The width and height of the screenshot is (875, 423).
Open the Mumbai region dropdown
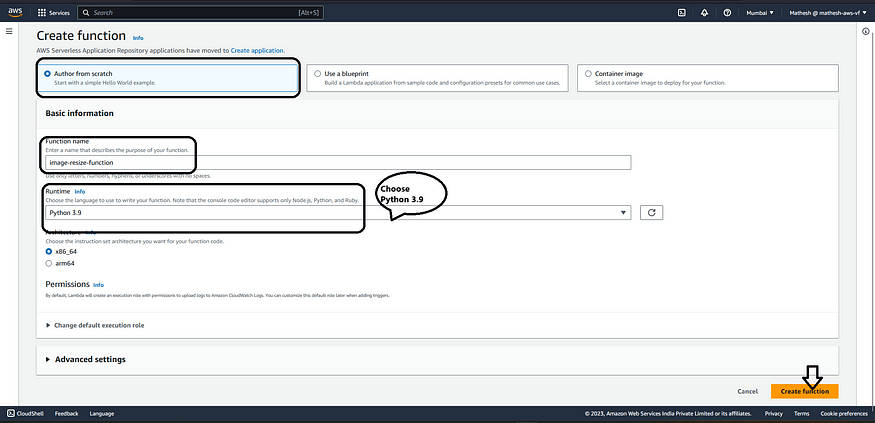[759, 12]
